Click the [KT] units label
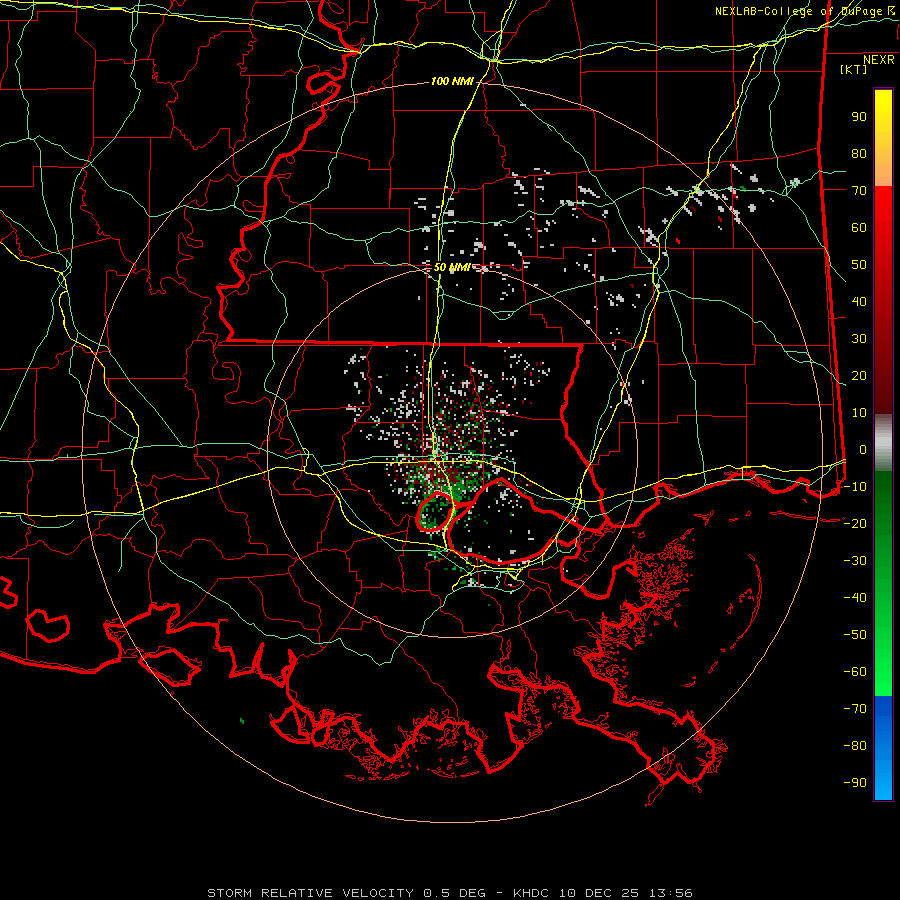This screenshot has height=900, width=900. pos(854,69)
